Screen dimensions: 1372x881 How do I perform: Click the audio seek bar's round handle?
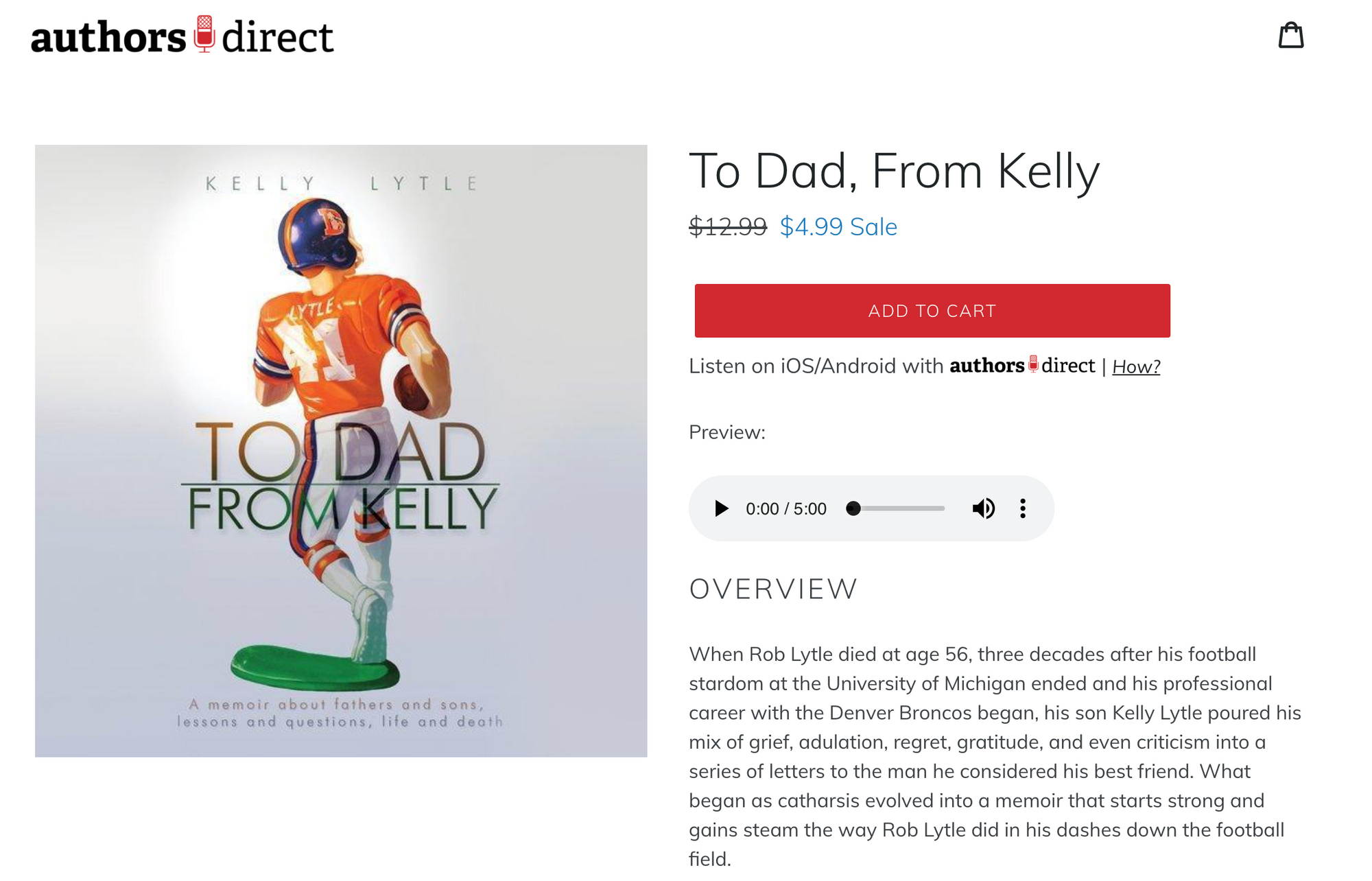853,508
